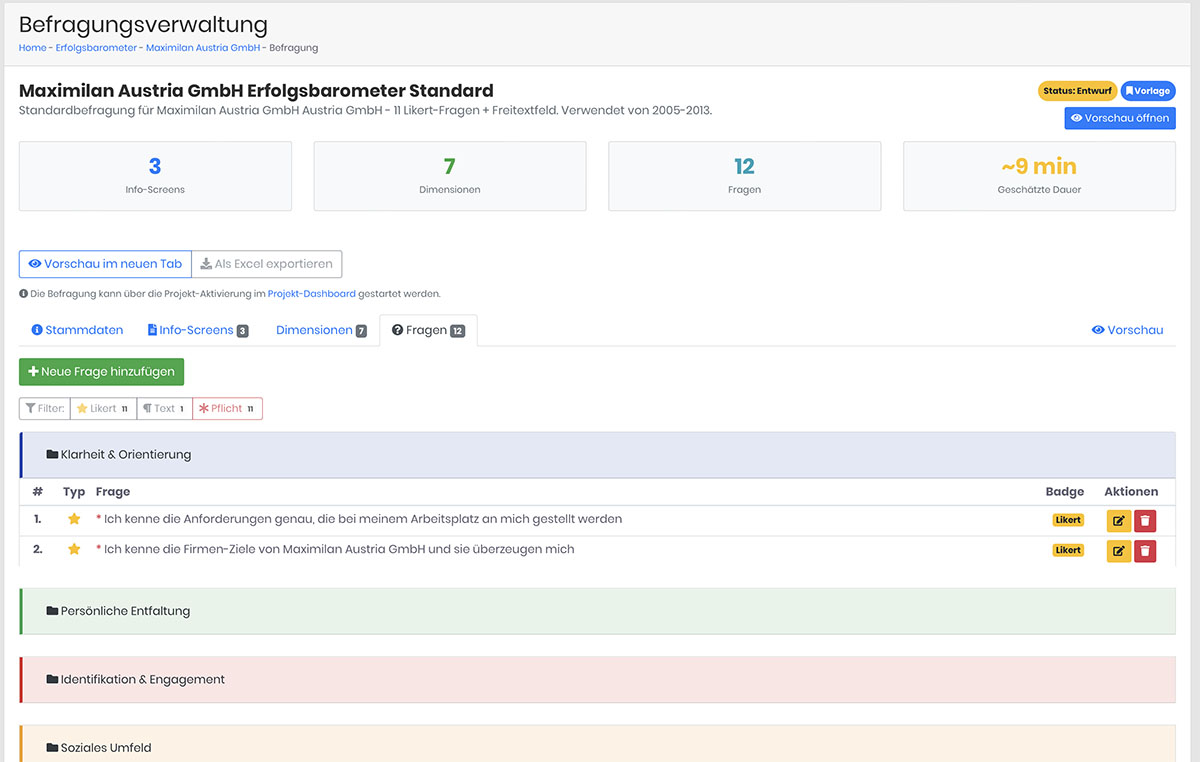Open the Projekt-Dashboard link
Viewport: 1200px width, 762px height.
pyautogui.click(x=311, y=294)
